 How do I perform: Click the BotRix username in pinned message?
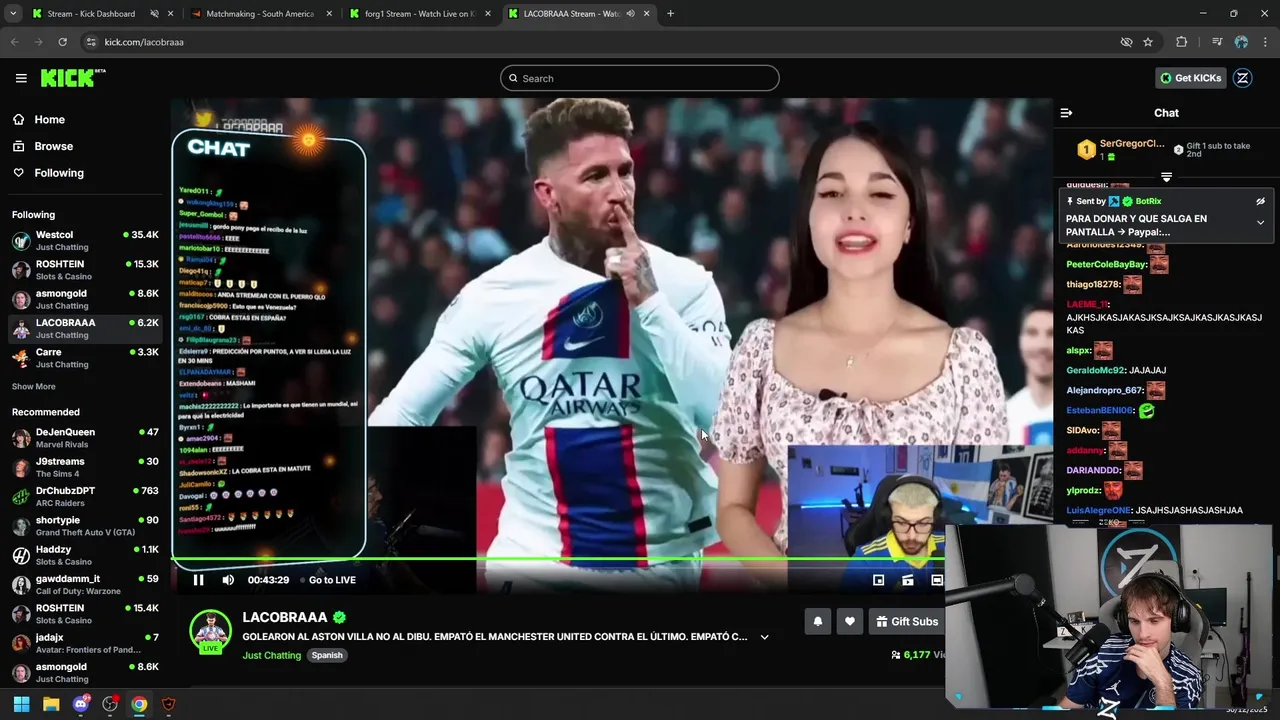(x=1148, y=201)
